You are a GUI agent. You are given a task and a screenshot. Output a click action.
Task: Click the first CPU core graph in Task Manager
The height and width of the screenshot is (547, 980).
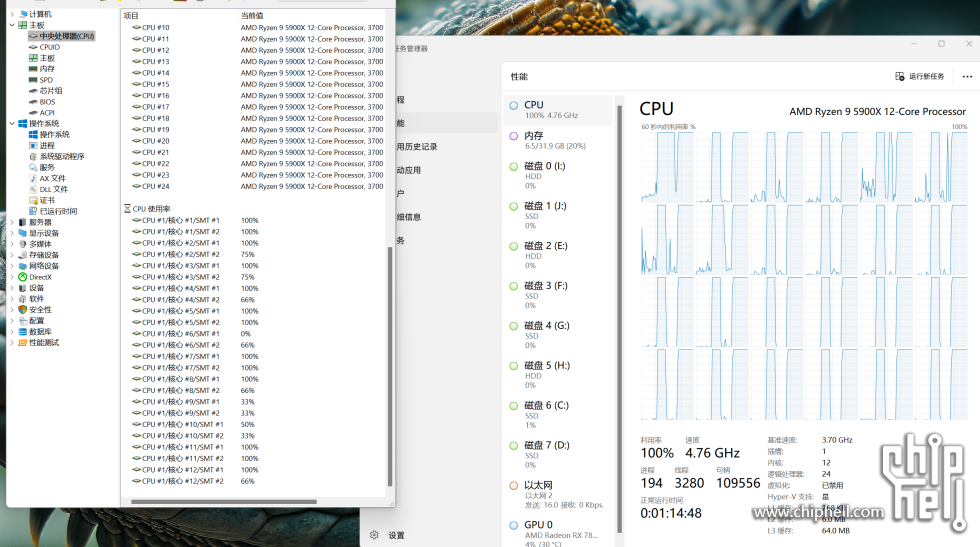(x=667, y=166)
